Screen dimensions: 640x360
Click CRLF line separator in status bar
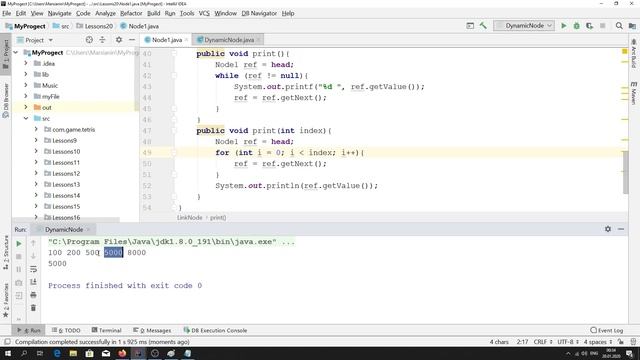click(543, 342)
